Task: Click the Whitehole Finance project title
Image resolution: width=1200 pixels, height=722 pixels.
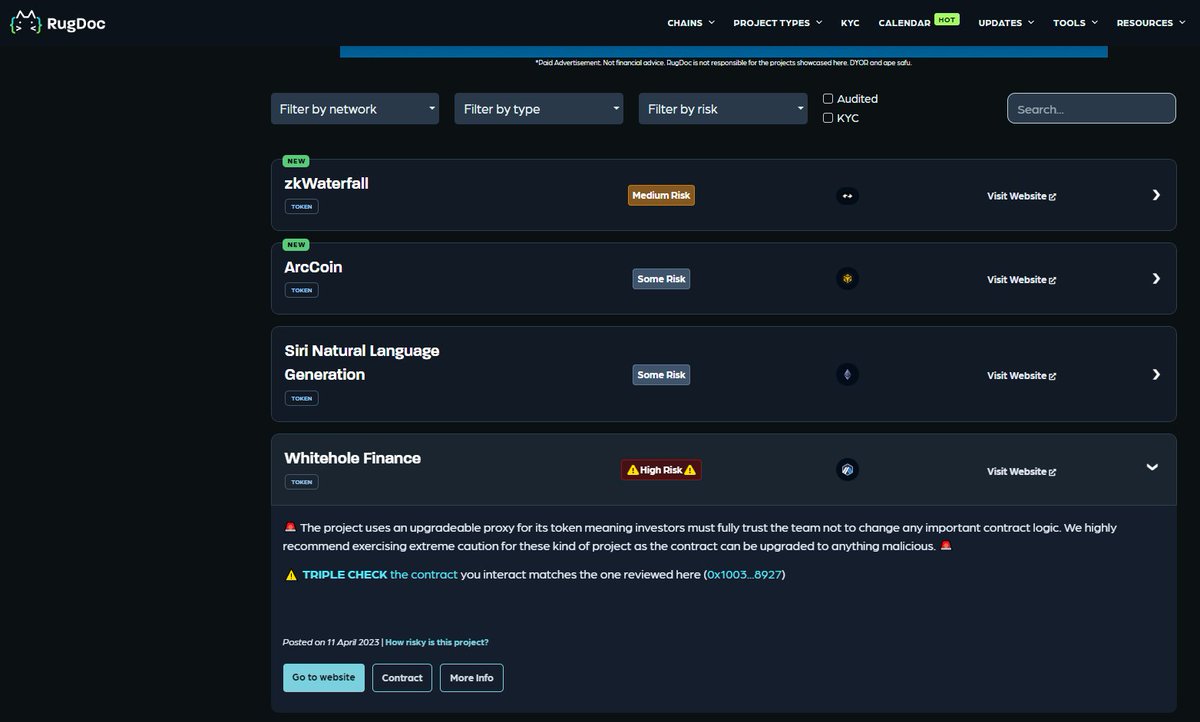Action: point(352,458)
